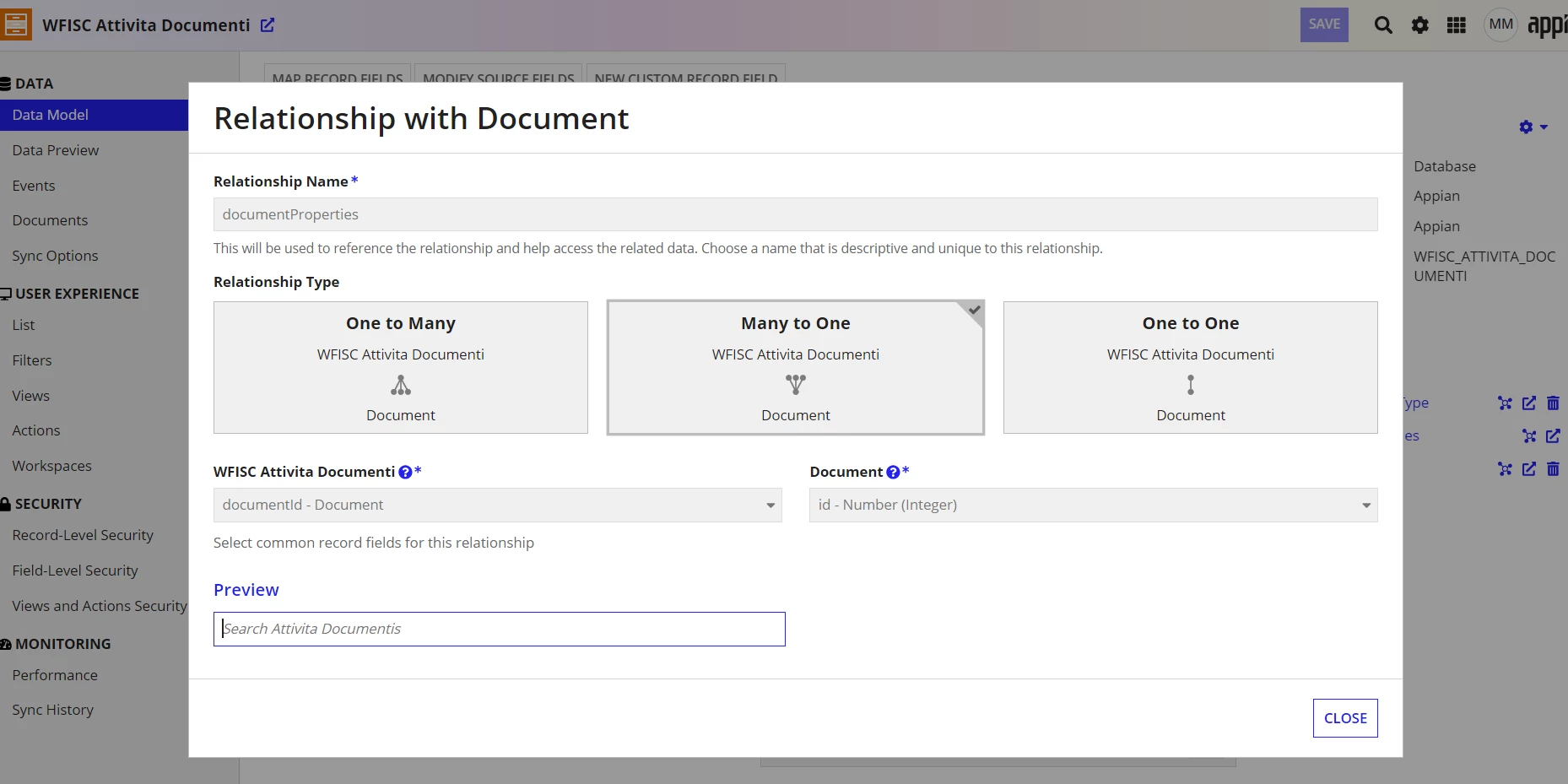The image size is (1568, 784).
Task: Open Events in sidebar
Action: 34,186
